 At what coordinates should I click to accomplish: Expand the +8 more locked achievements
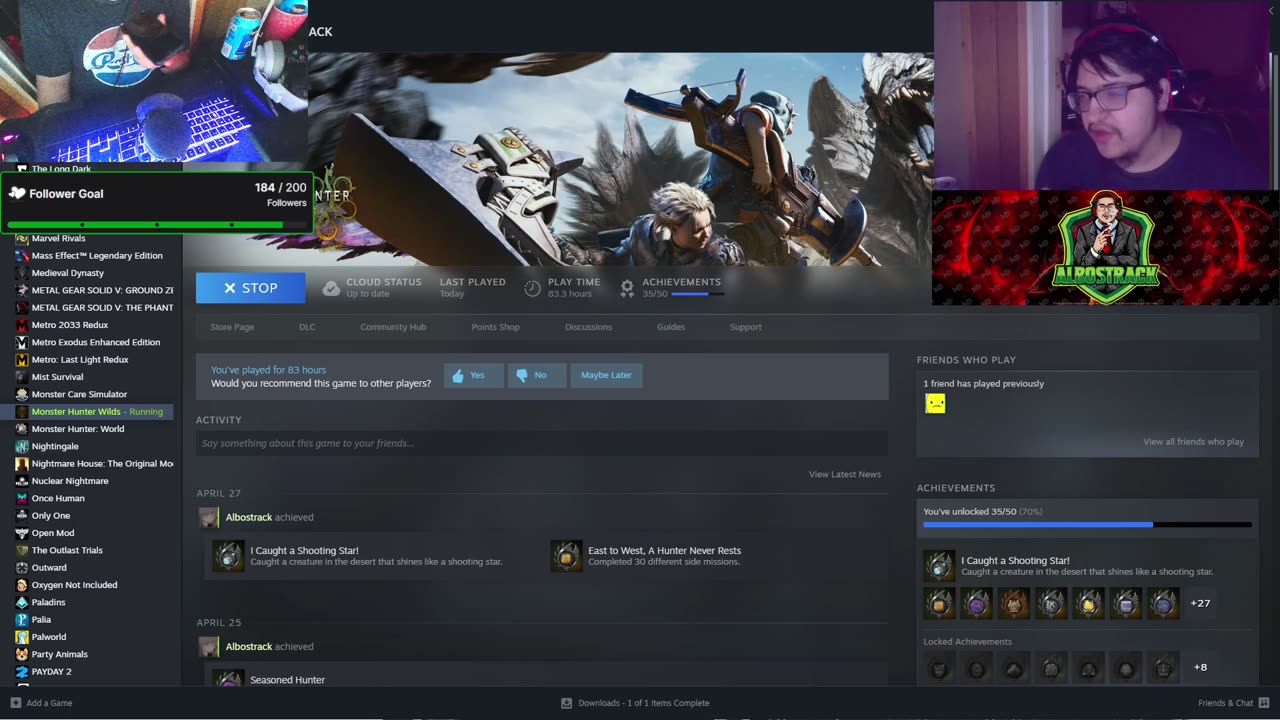pyautogui.click(x=1200, y=667)
